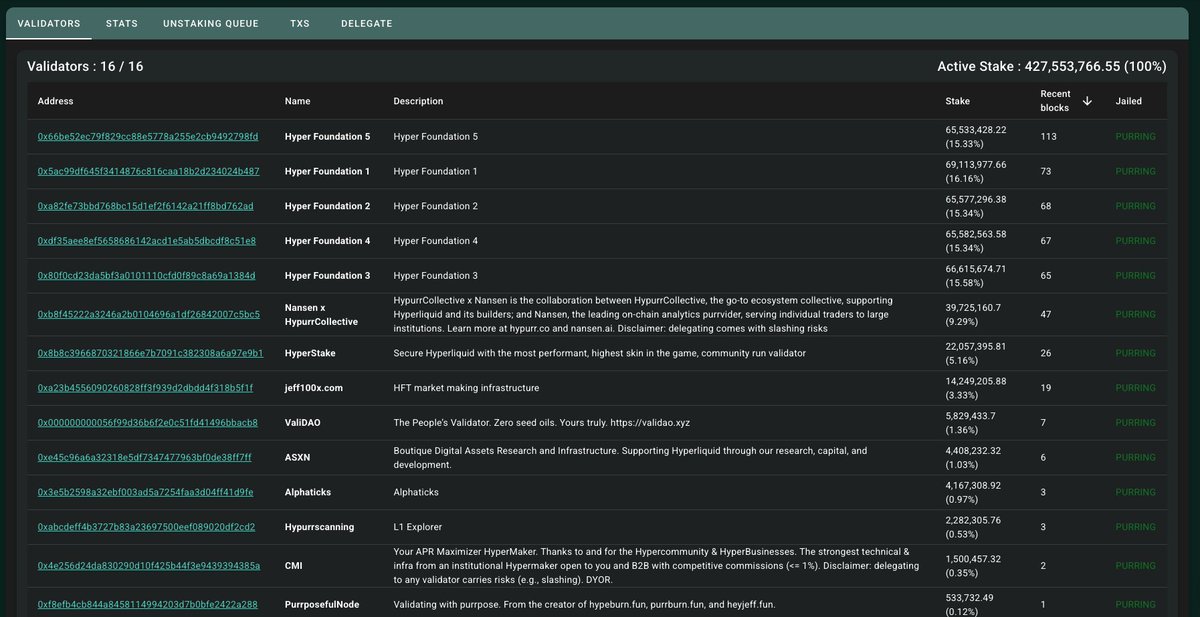1200x617 pixels.
Task: Open jeff100x.com address link 0xa23b4556090260828ff3...
Action: [146, 388]
